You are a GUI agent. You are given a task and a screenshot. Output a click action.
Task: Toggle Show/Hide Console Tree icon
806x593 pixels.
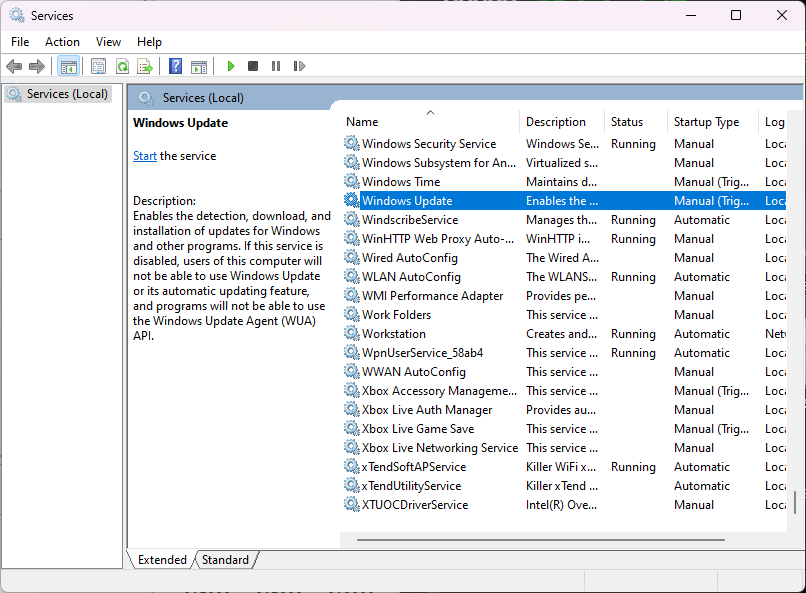point(68,66)
